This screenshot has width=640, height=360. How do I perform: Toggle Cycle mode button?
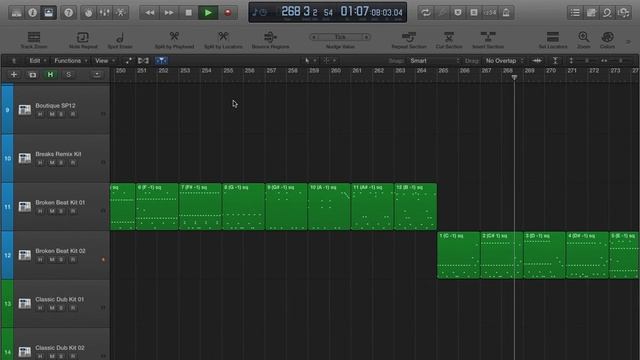point(426,13)
